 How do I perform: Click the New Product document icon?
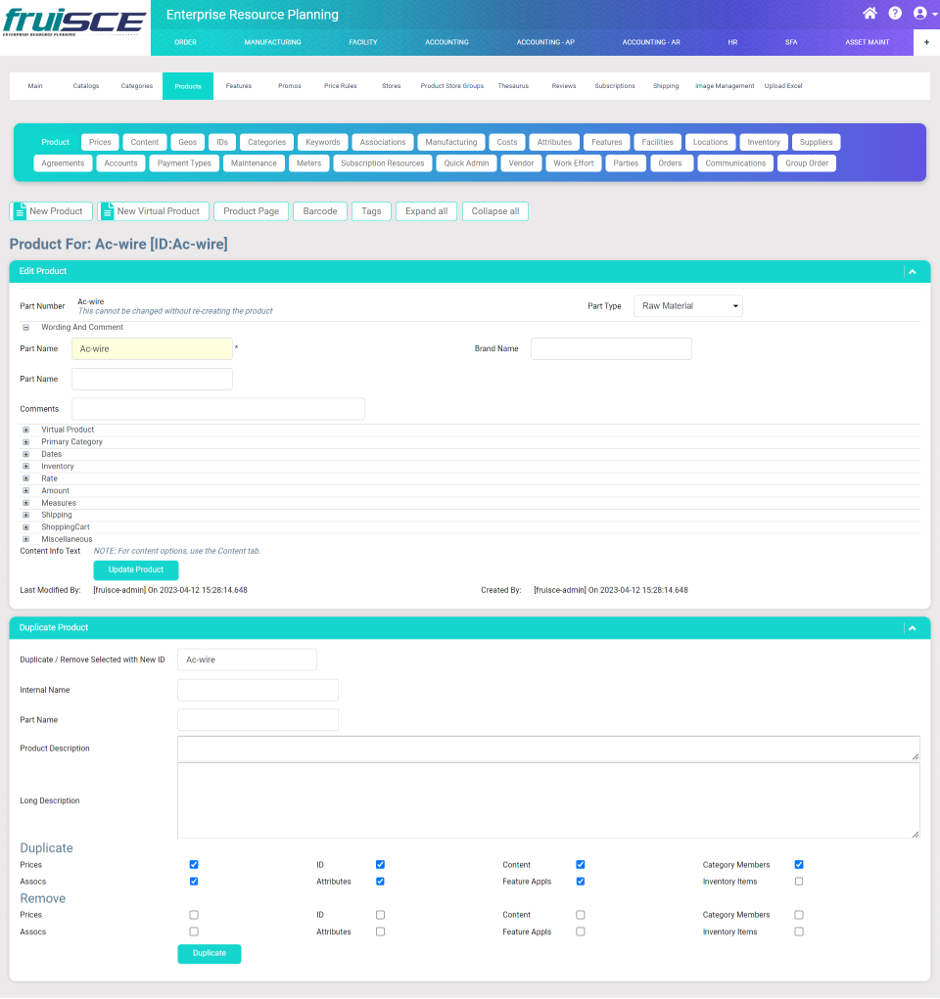click(x=20, y=211)
